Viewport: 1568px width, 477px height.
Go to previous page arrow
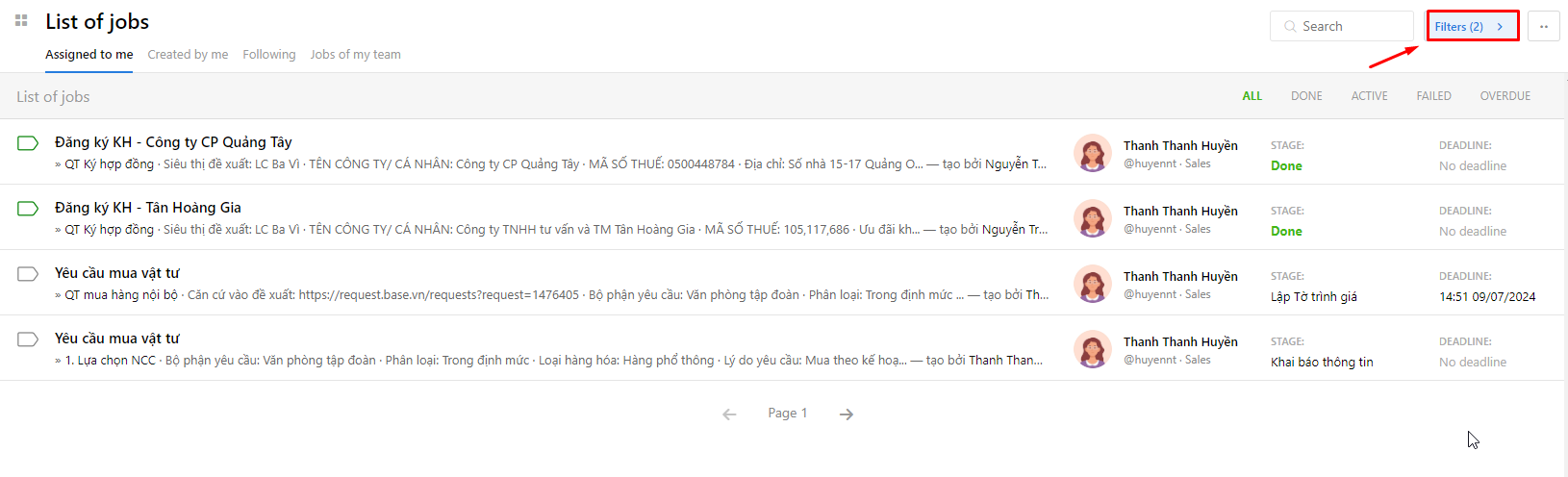coord(729,414)
